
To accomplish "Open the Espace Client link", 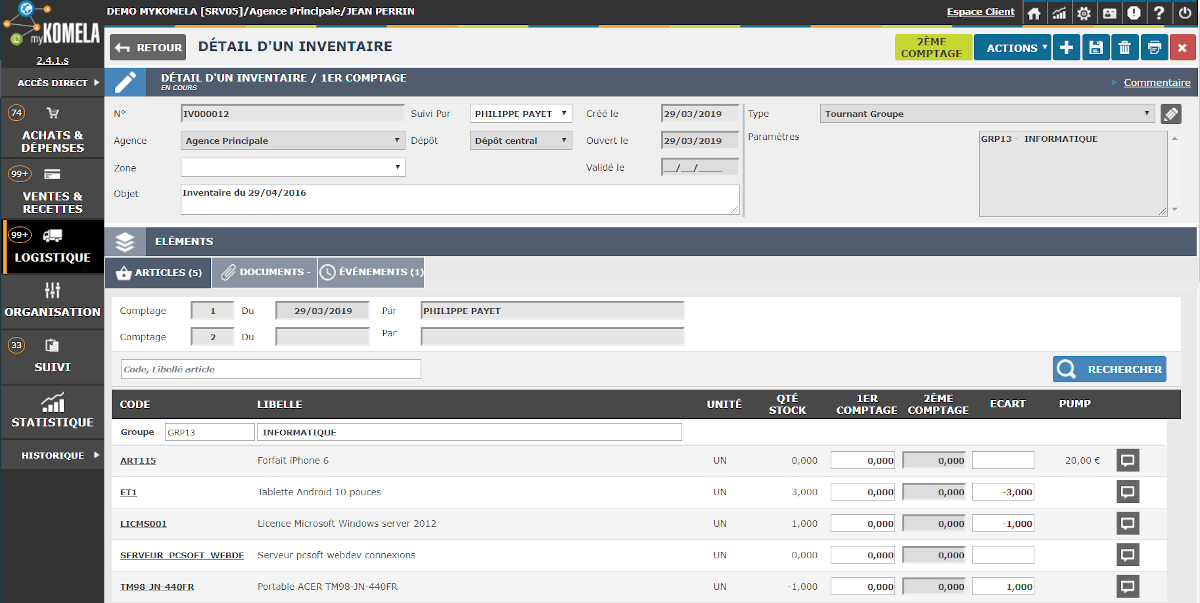I will tap(980, 12).
